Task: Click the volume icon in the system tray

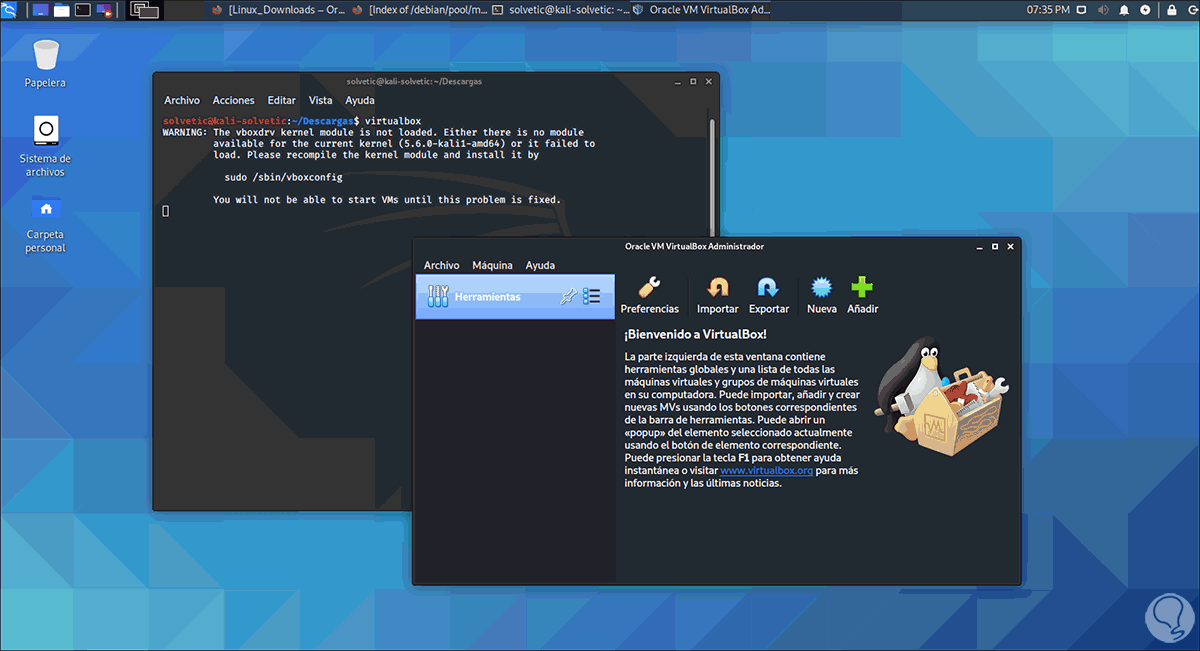Action: click(x=1103, y=9)
